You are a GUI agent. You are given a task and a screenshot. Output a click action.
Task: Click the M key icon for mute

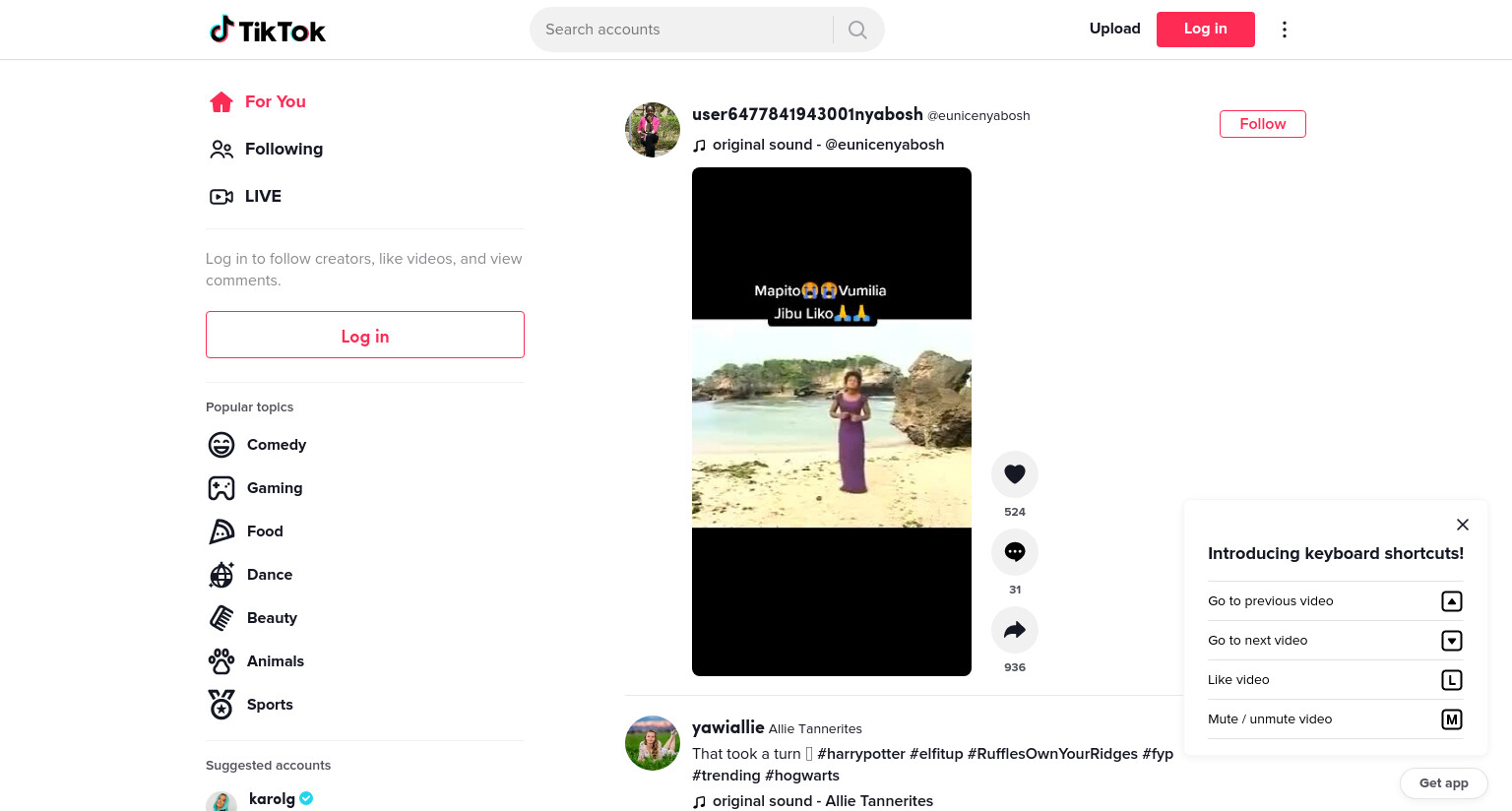pyautogui.click(x=1452, y=719)
